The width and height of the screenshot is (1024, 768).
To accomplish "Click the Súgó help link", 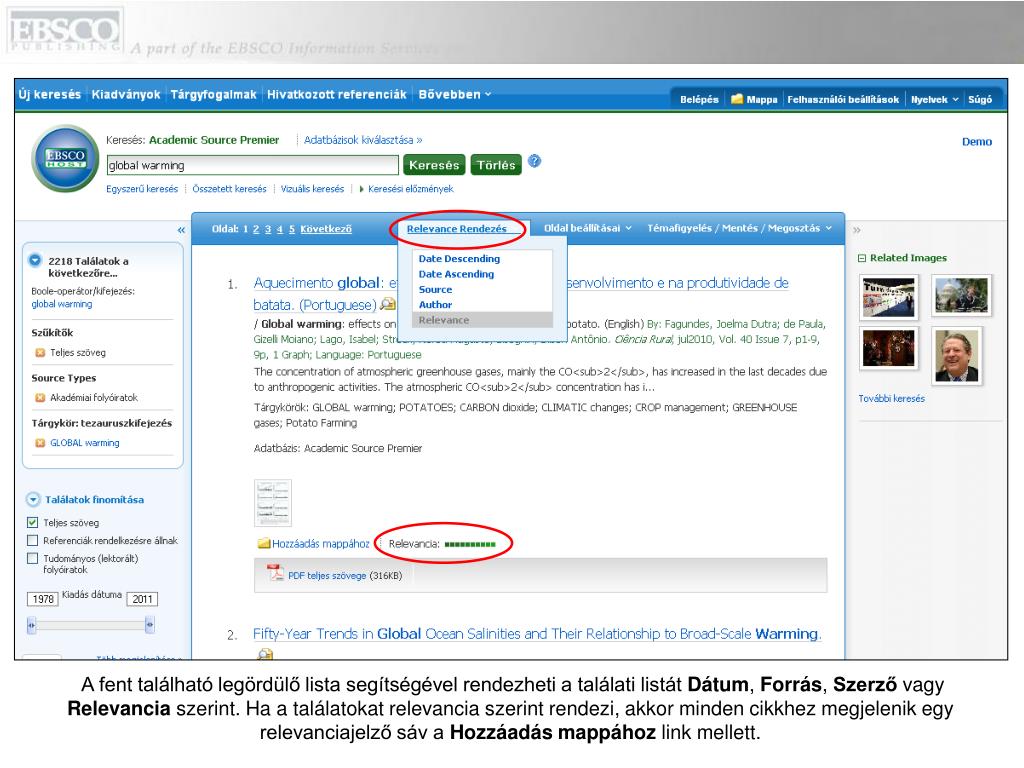I will click(980, 99).
